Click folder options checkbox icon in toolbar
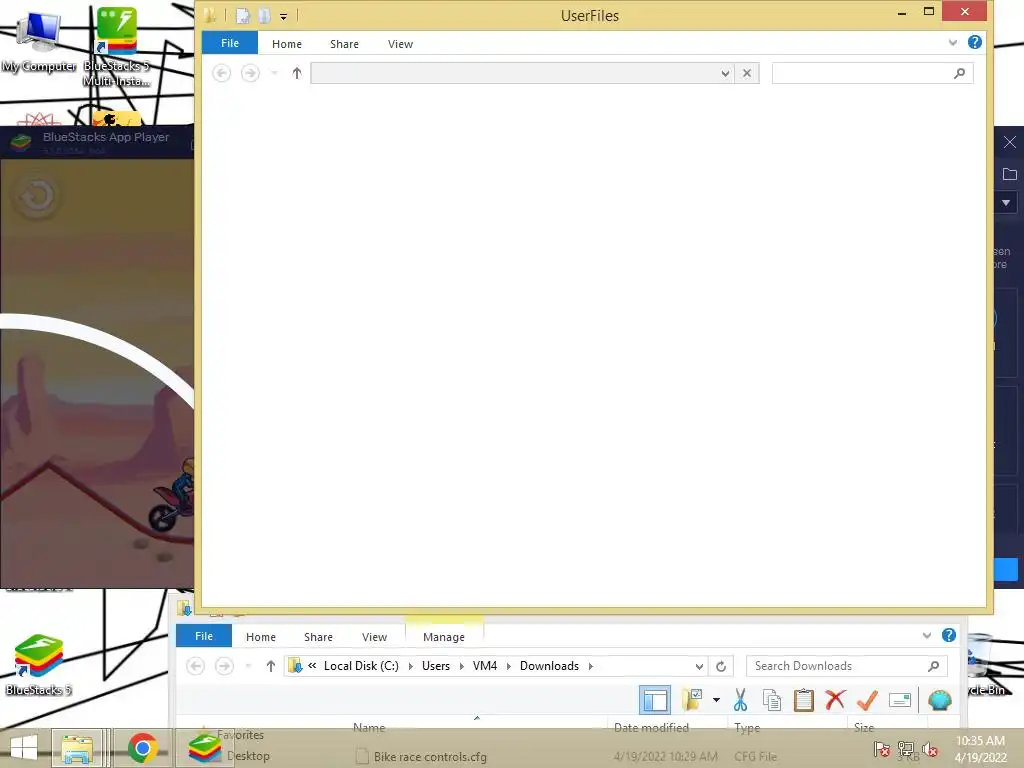This screenshot has width=1024, height=768. click(692, 699)
